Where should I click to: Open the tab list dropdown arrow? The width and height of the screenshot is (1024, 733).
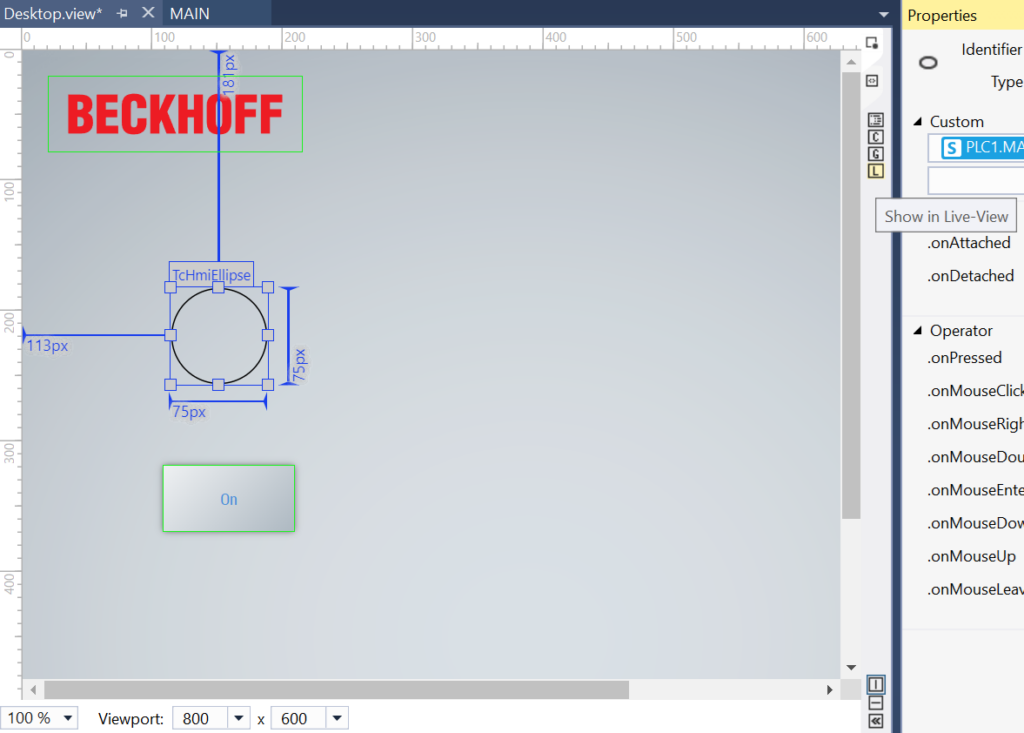884,14
